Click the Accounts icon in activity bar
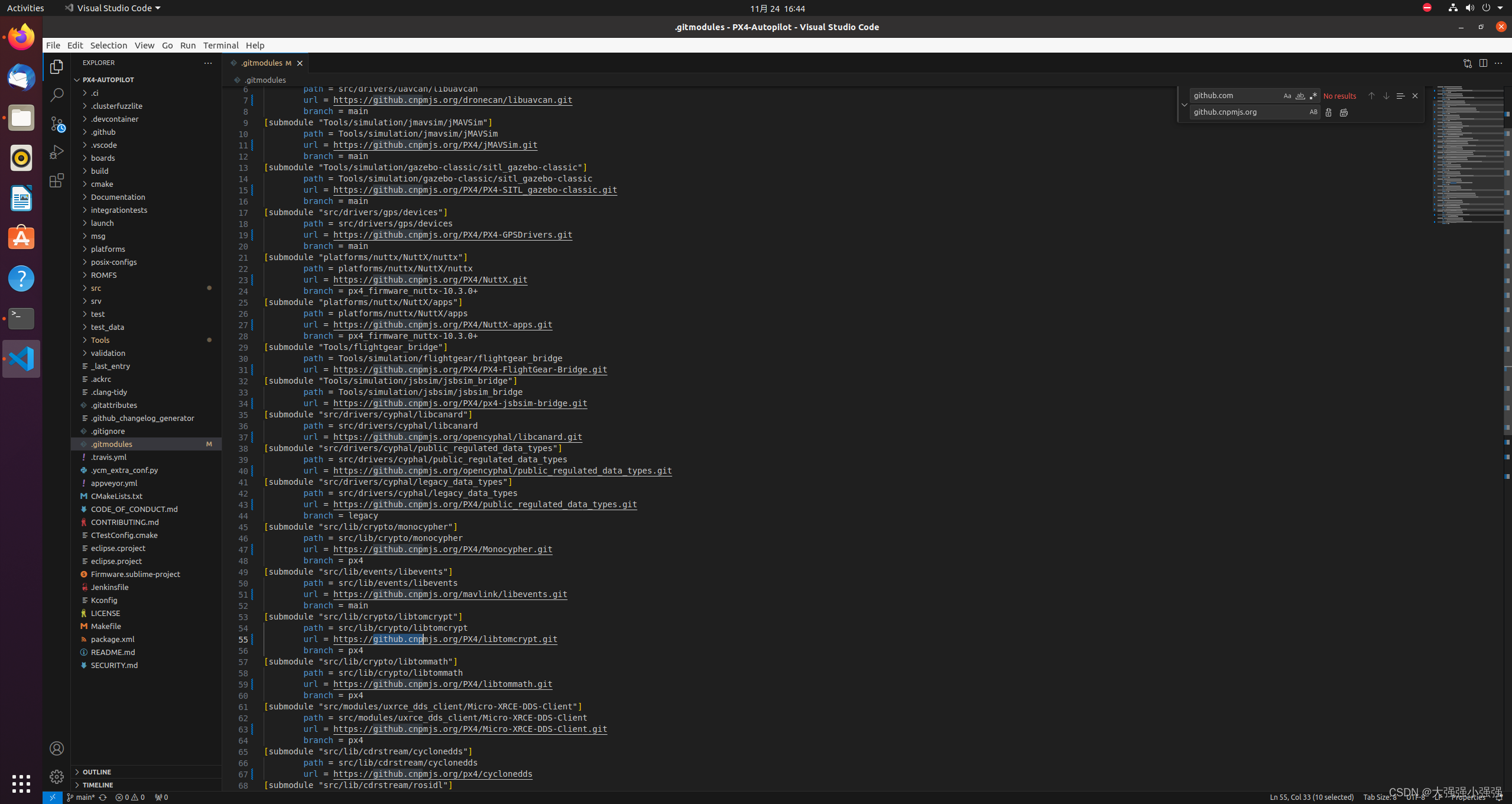Viewport: 1512px width, 804px height. pyautogui.click(x=57, y=748)
